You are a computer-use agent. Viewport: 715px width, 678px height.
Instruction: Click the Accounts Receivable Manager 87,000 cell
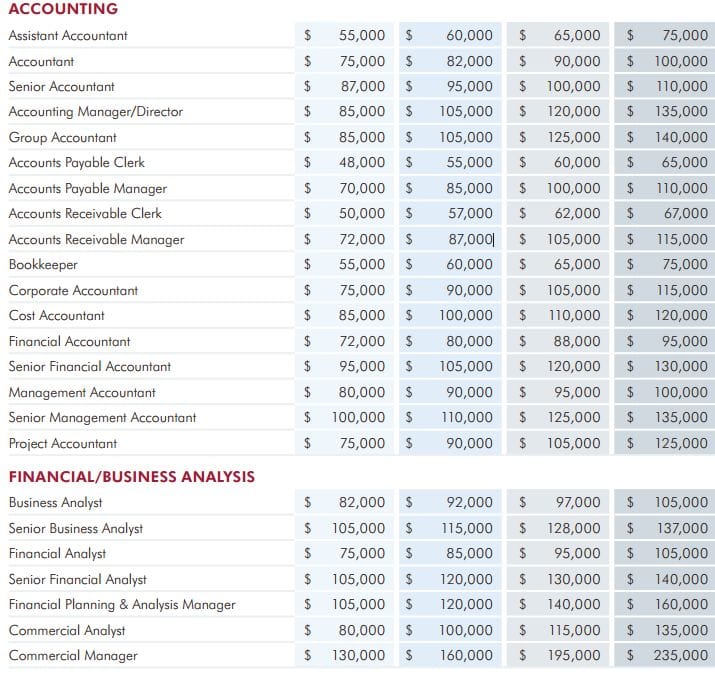click(450, 239)
